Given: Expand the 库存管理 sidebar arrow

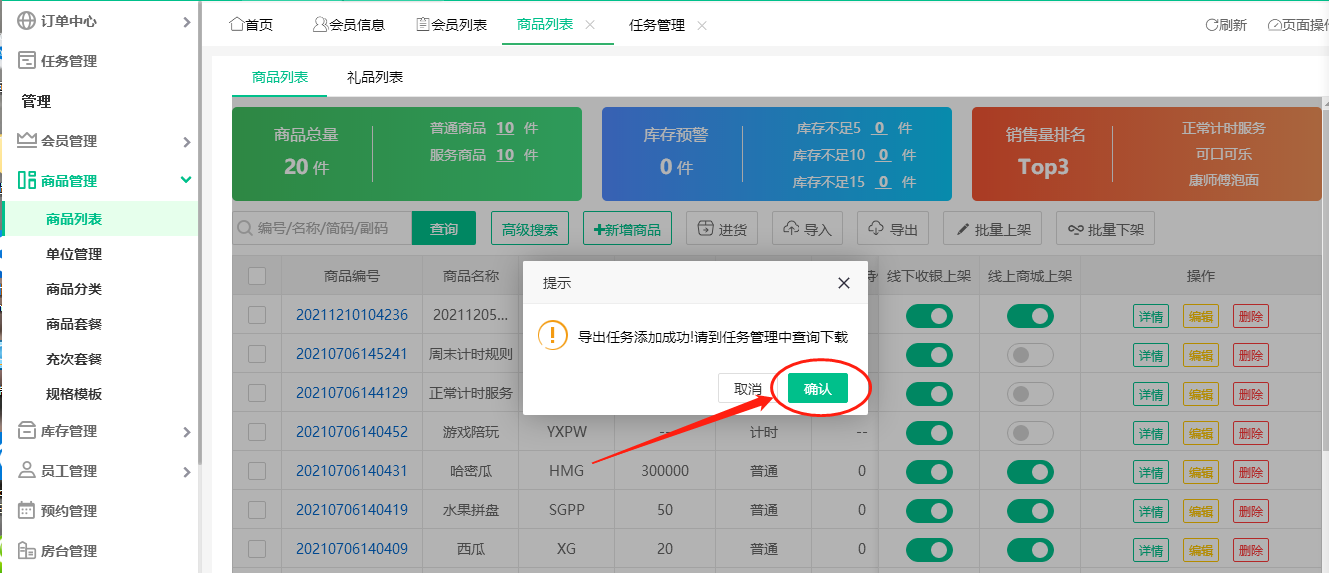Looking at the screenshot, I should [186, 431].
